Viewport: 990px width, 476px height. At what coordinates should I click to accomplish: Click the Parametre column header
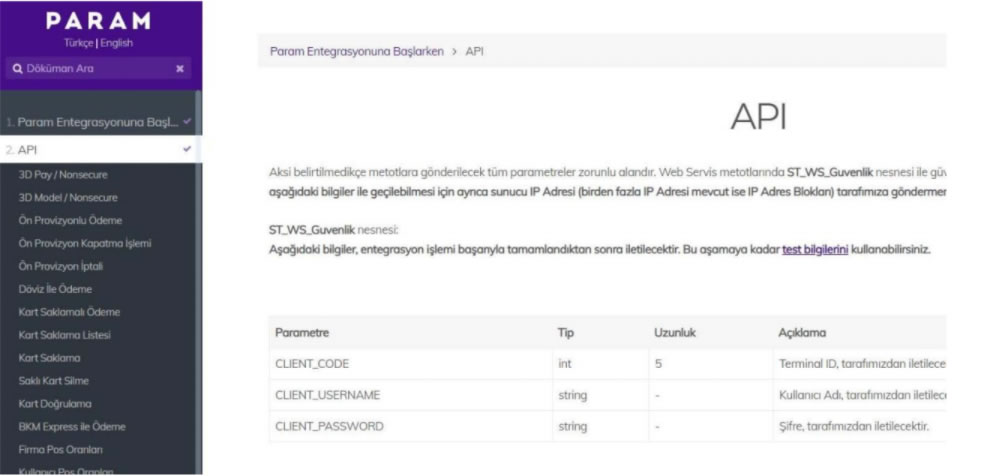tap(302, 333)
